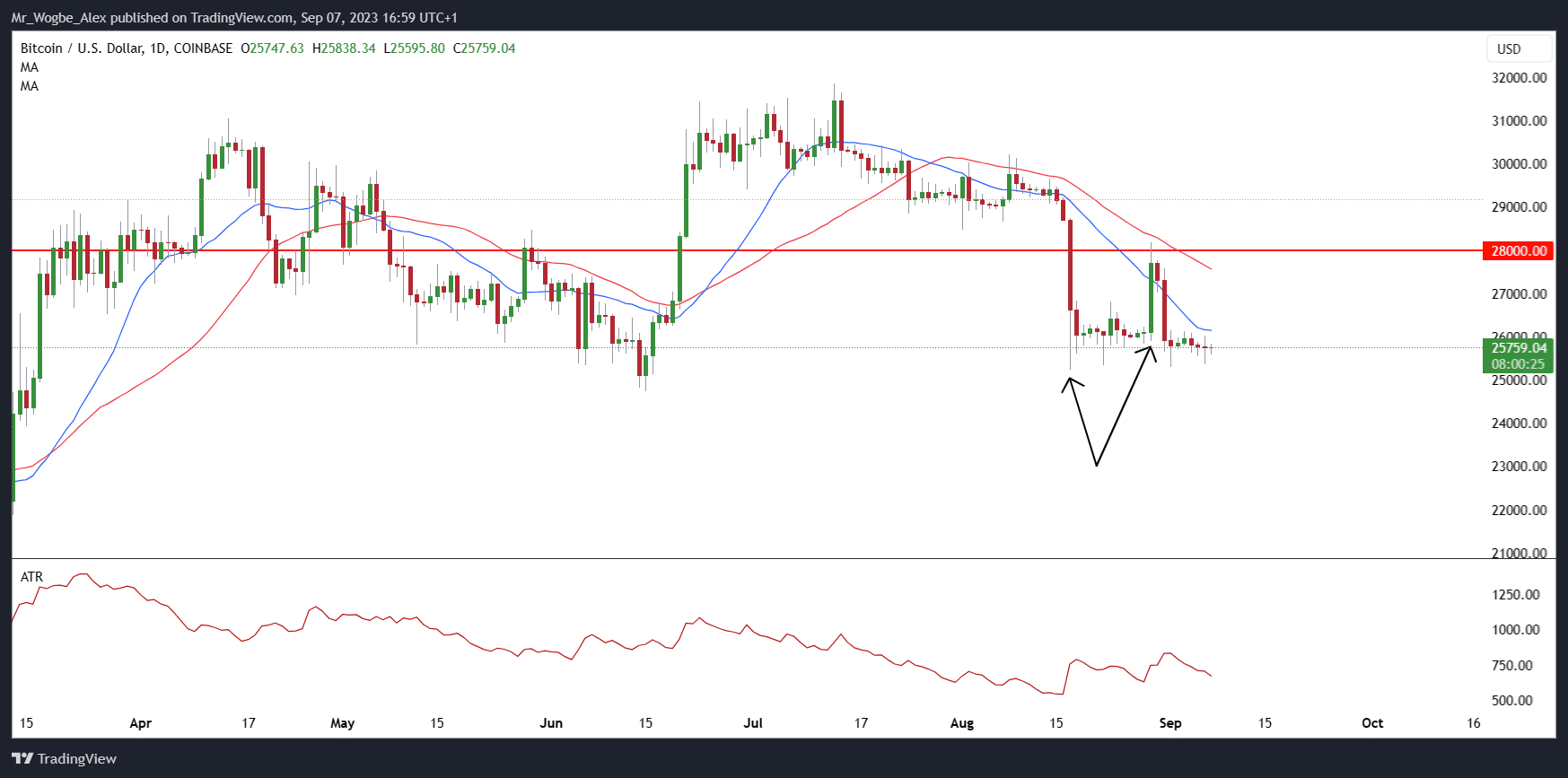Click the published-by header text
The width and height of the screenshot is (1568, 778).
coord(234,18)
